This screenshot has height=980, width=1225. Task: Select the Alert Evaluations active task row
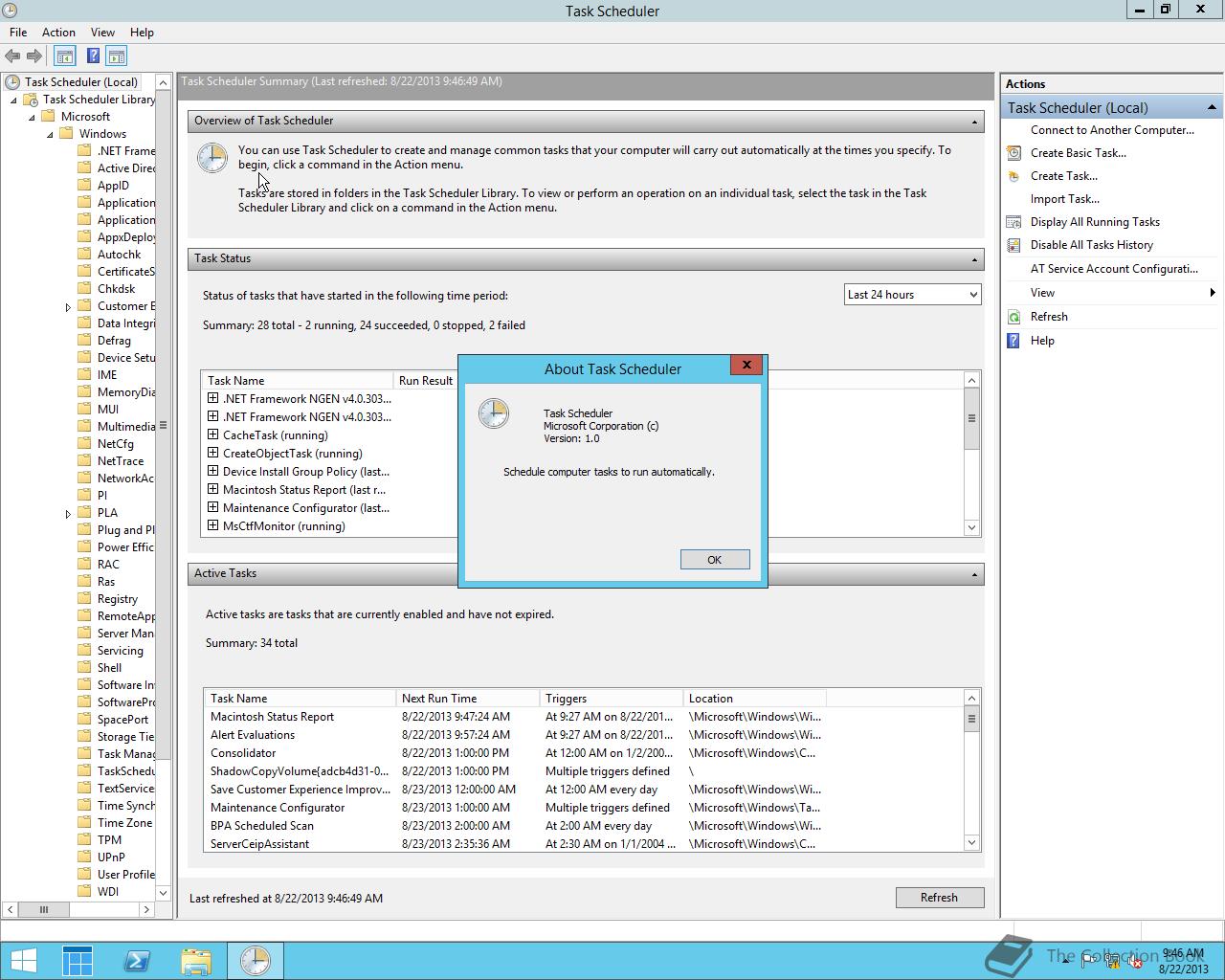coord(583,735)
